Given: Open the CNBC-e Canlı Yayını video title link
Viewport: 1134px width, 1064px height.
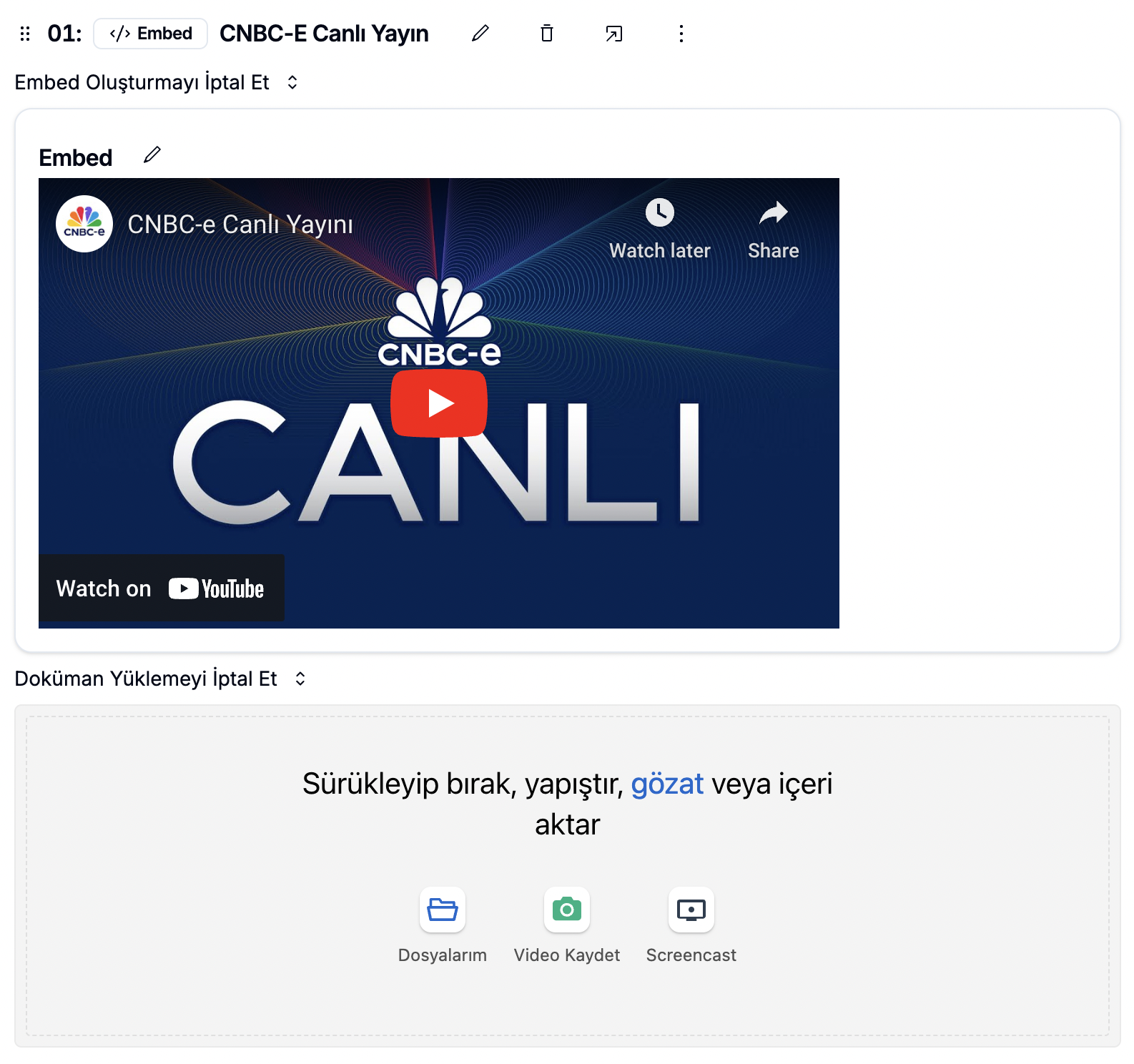Looking at the screenshot, I should [x=240, y=225].
